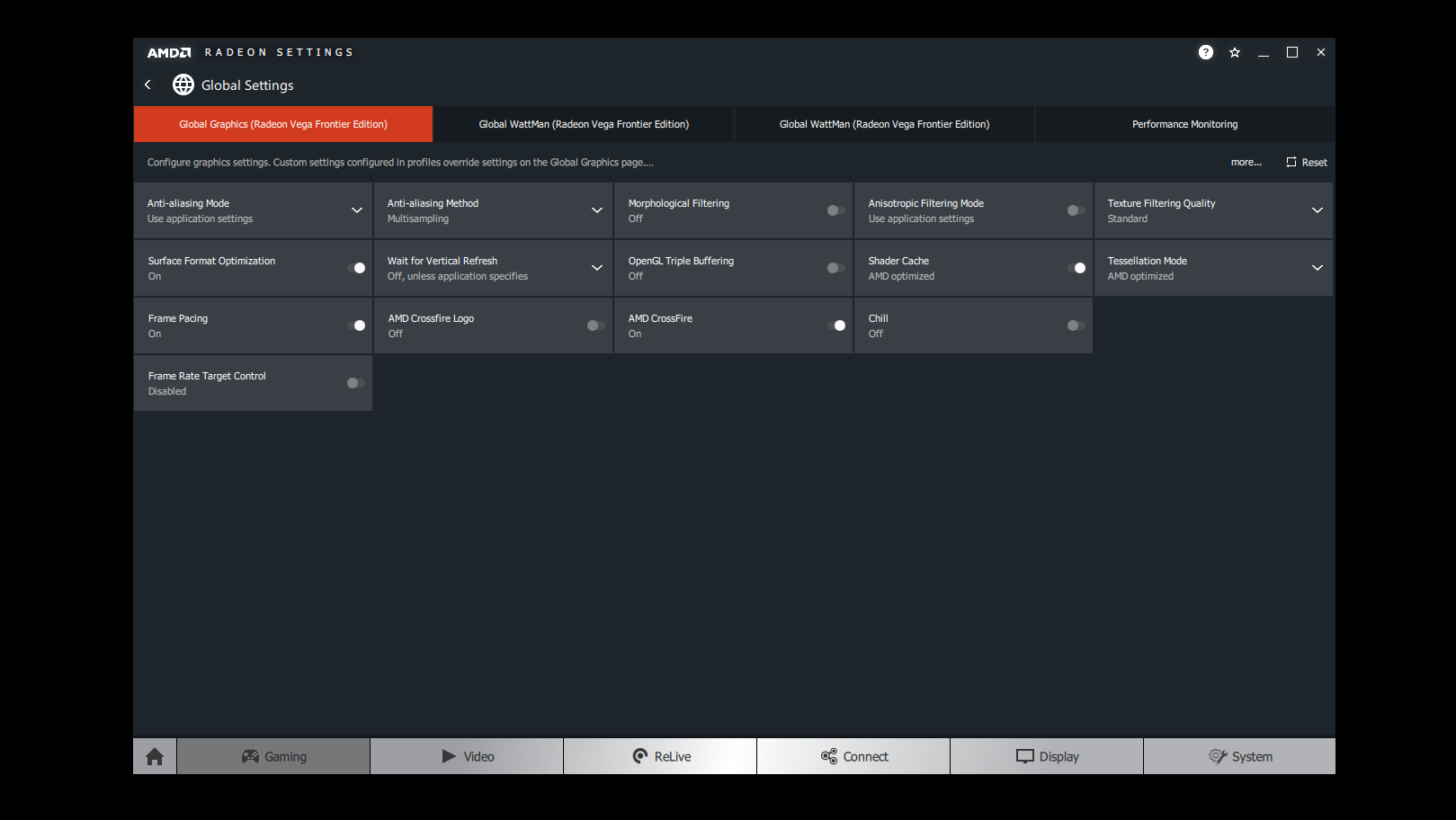Click the favorites star icon
This screenshot has height=820, width=1456.
(x=1234, y=52)
